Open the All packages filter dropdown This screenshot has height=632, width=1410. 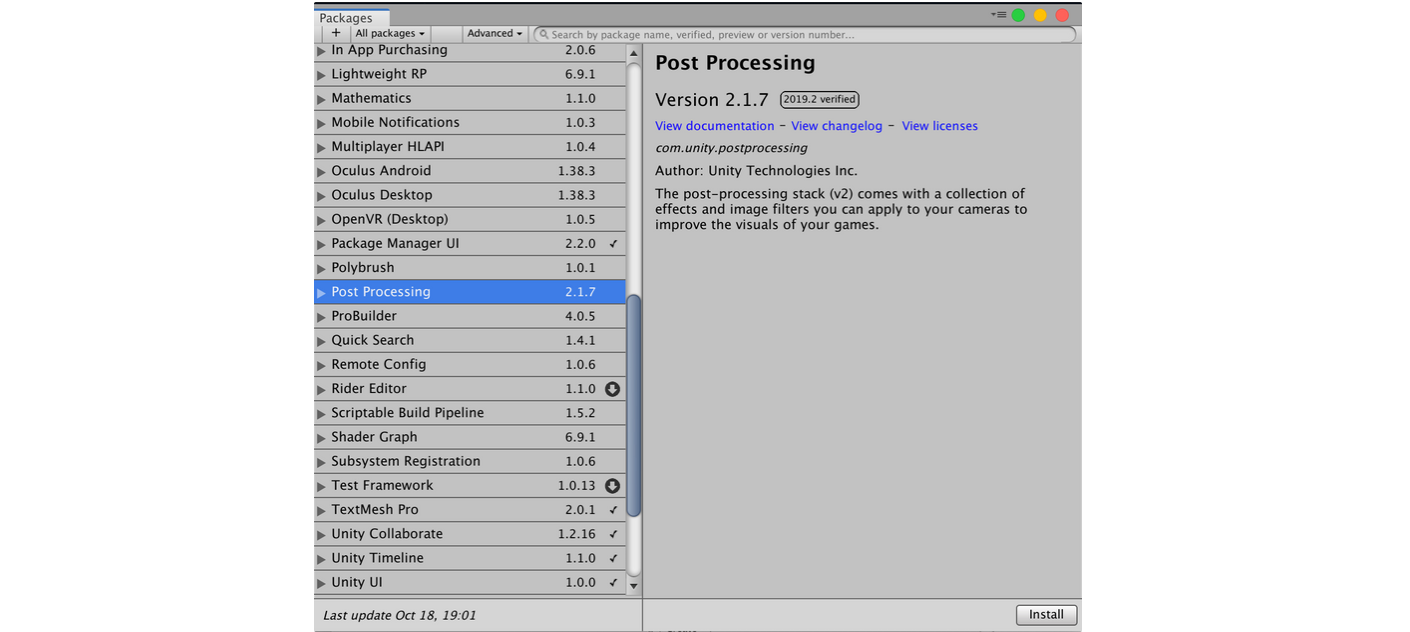click(x=390, y=33)
